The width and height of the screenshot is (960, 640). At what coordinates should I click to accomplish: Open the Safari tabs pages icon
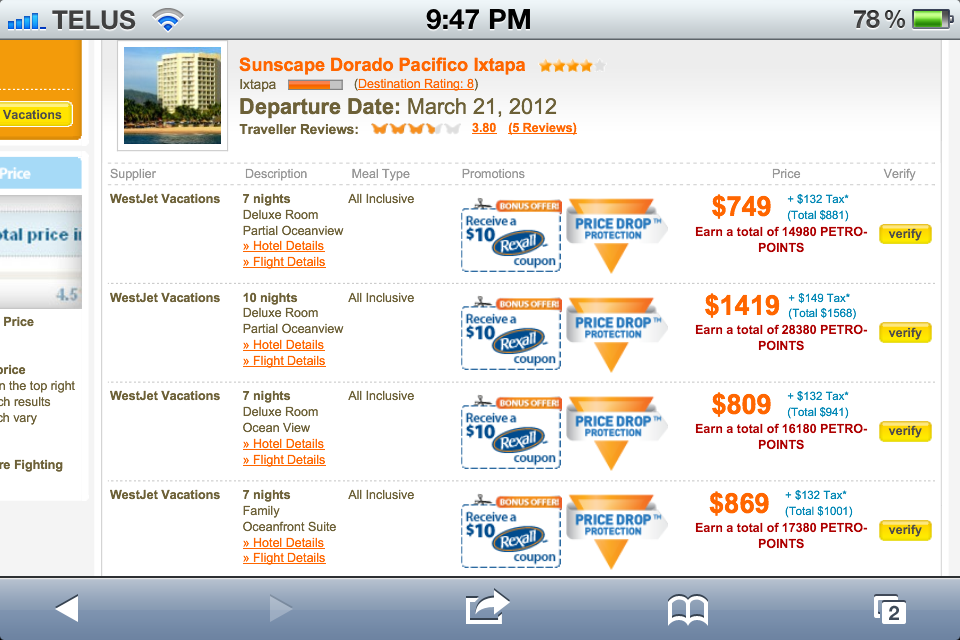[x=889, y=608]
